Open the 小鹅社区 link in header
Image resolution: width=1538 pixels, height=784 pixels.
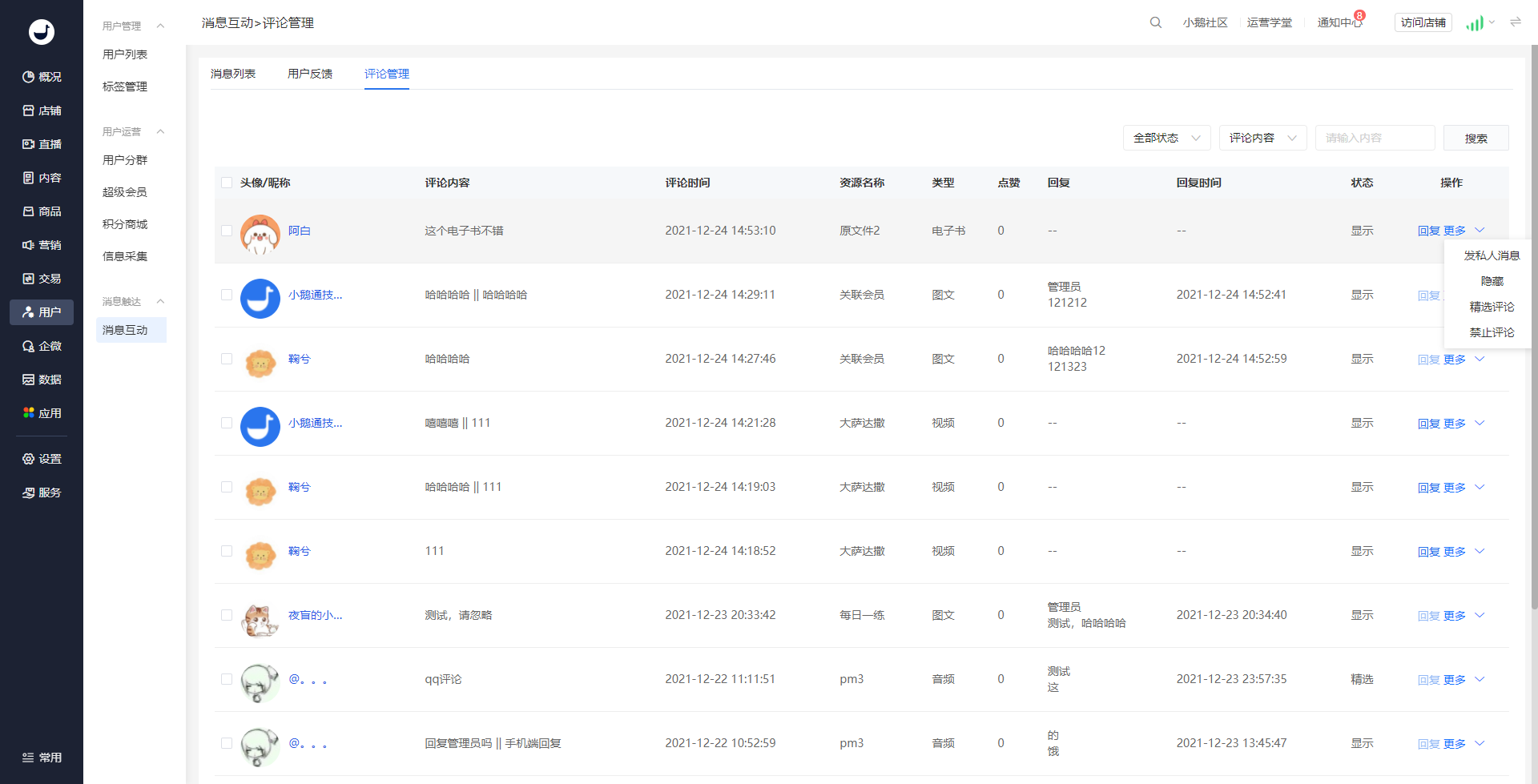pyautogui.click(x=1205, y=22)
